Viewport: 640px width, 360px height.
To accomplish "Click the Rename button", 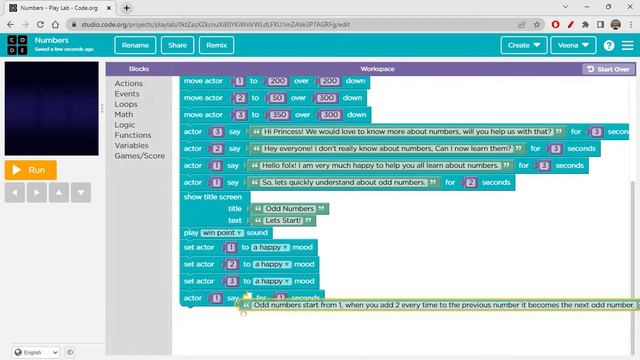I will click(x=135, y=45).
